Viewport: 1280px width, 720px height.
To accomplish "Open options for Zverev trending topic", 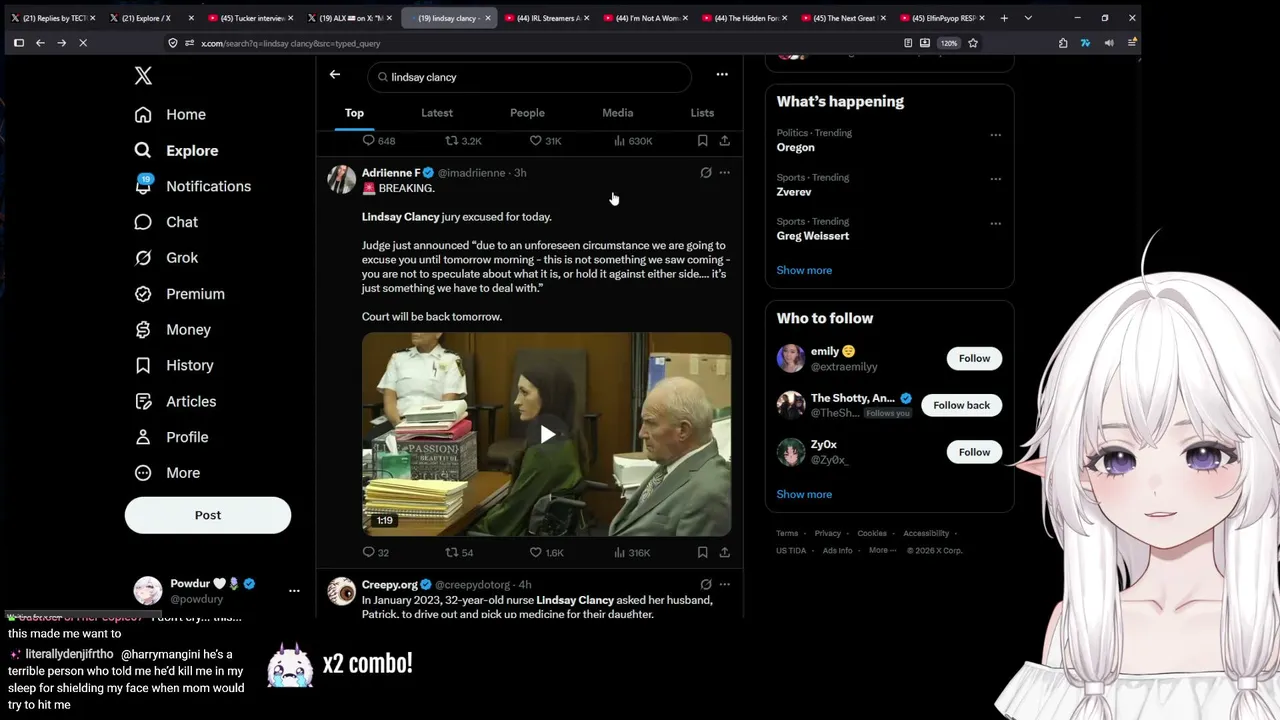I will (995, 179).
